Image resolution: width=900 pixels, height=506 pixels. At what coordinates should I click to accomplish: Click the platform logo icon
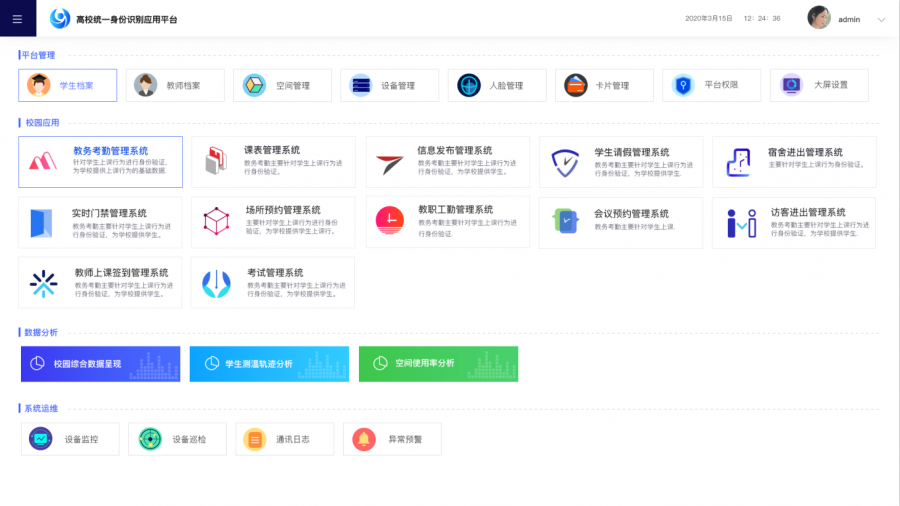[x=60, y=19]
